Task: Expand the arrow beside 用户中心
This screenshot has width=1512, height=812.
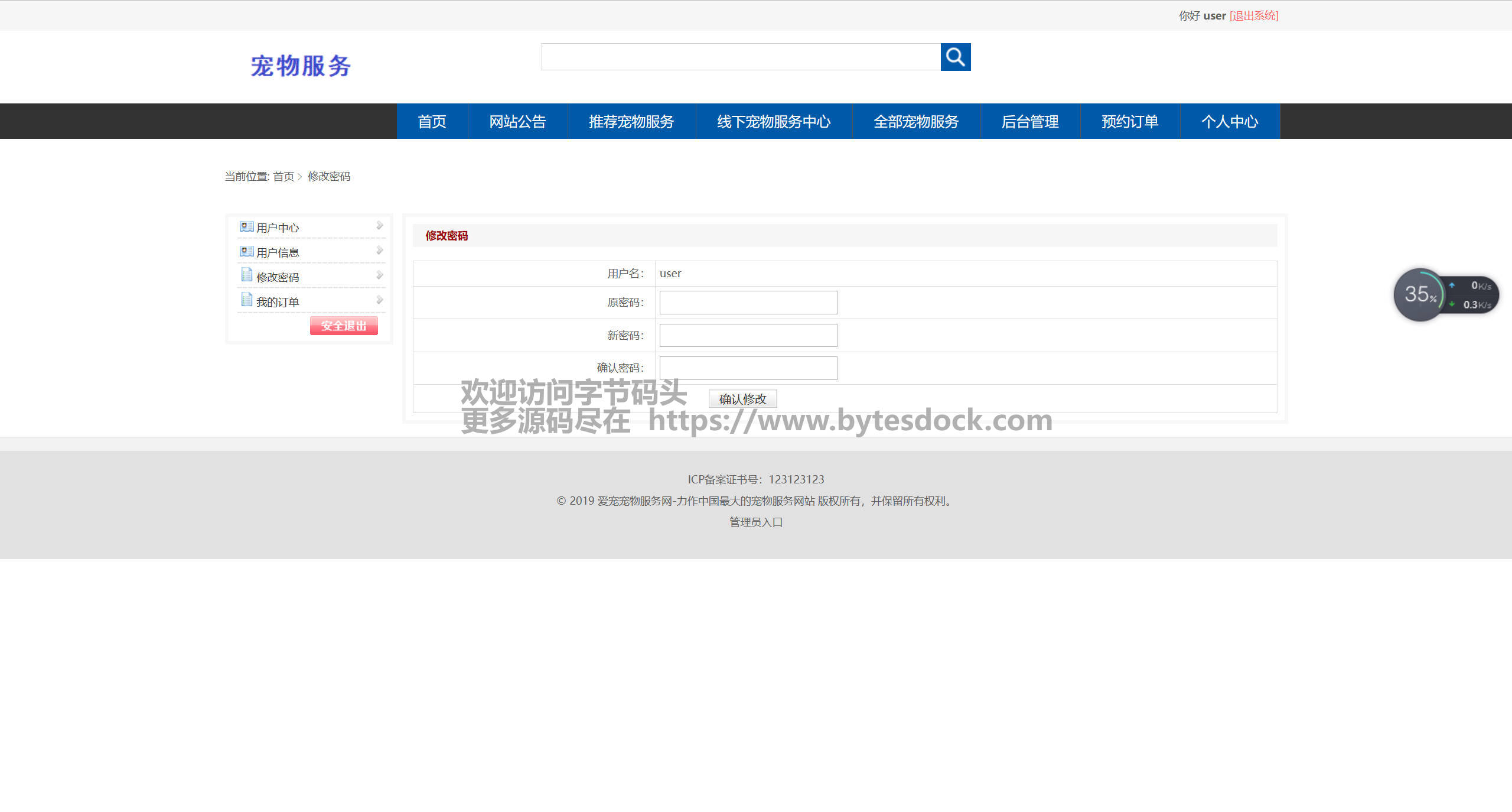Action: coord(379,226)
